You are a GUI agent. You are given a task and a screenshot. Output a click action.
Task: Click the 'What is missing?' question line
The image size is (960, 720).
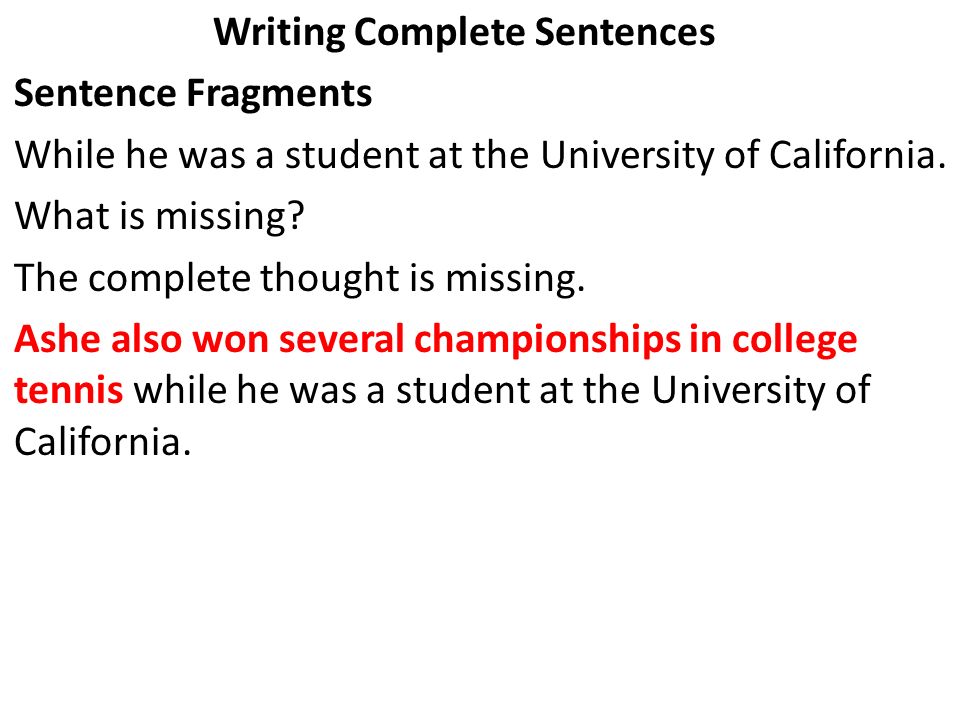pyautogui.click(x=159, y=216)
